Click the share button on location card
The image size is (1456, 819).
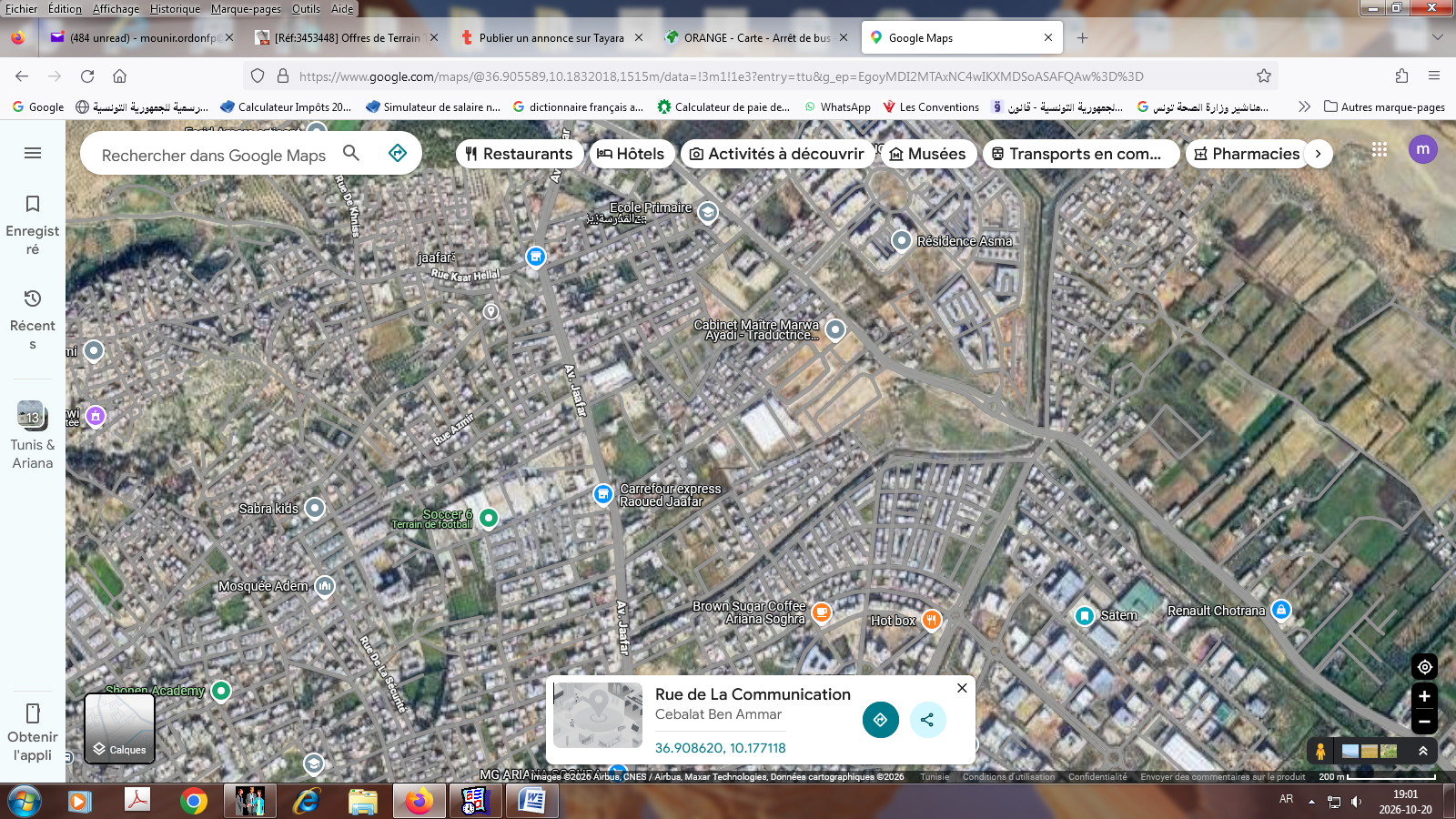(927, 720)
